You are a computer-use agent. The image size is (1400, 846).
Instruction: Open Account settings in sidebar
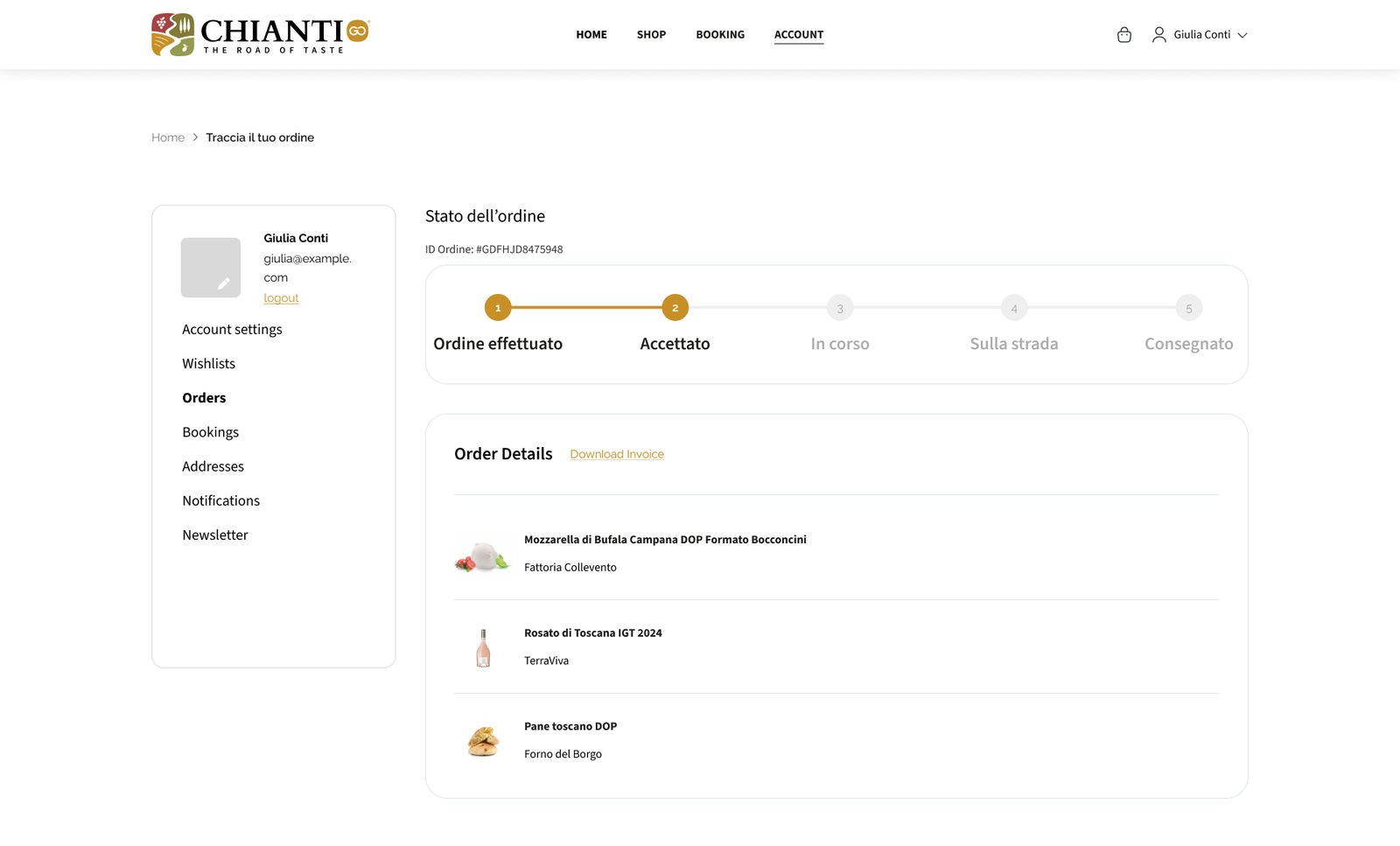232,329
